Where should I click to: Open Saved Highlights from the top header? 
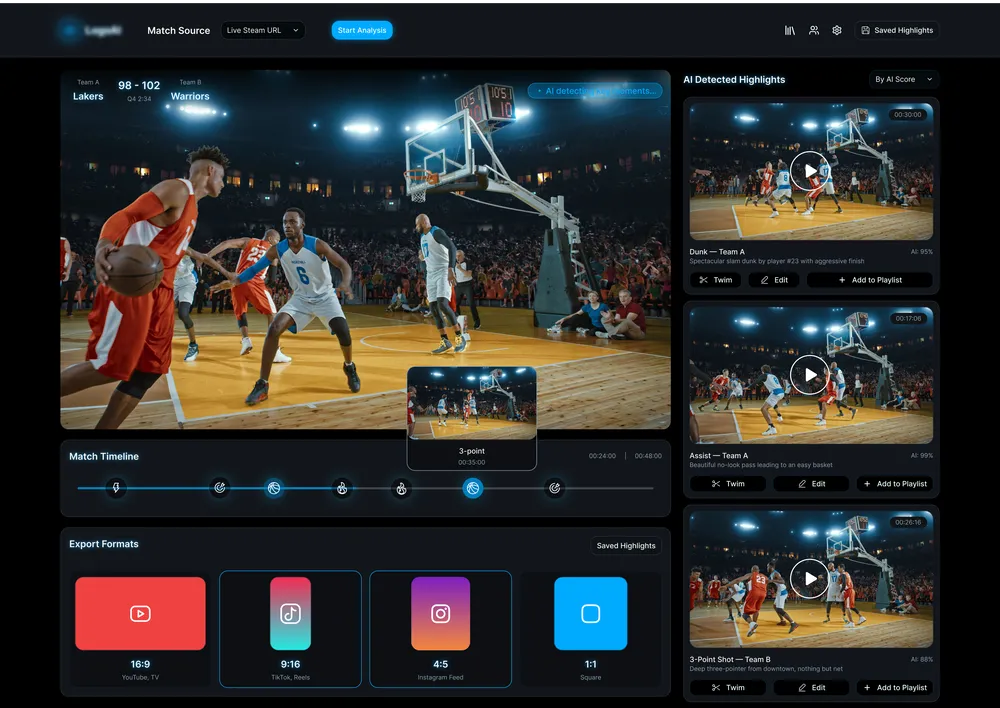pos(897,30)
